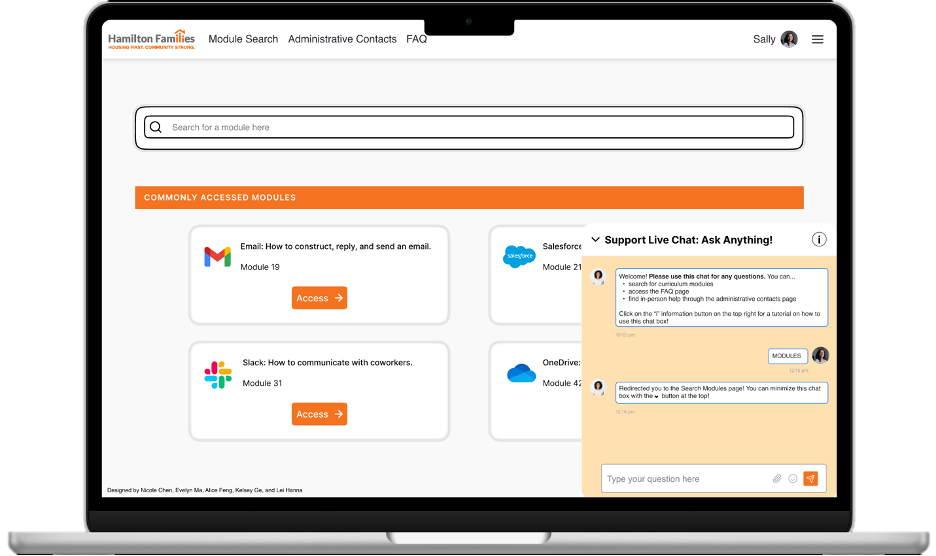Click the Salesforce cloud icon
The height and width of the screenshot is (556, 936).
pyautogui.click(x=519, y=256)
